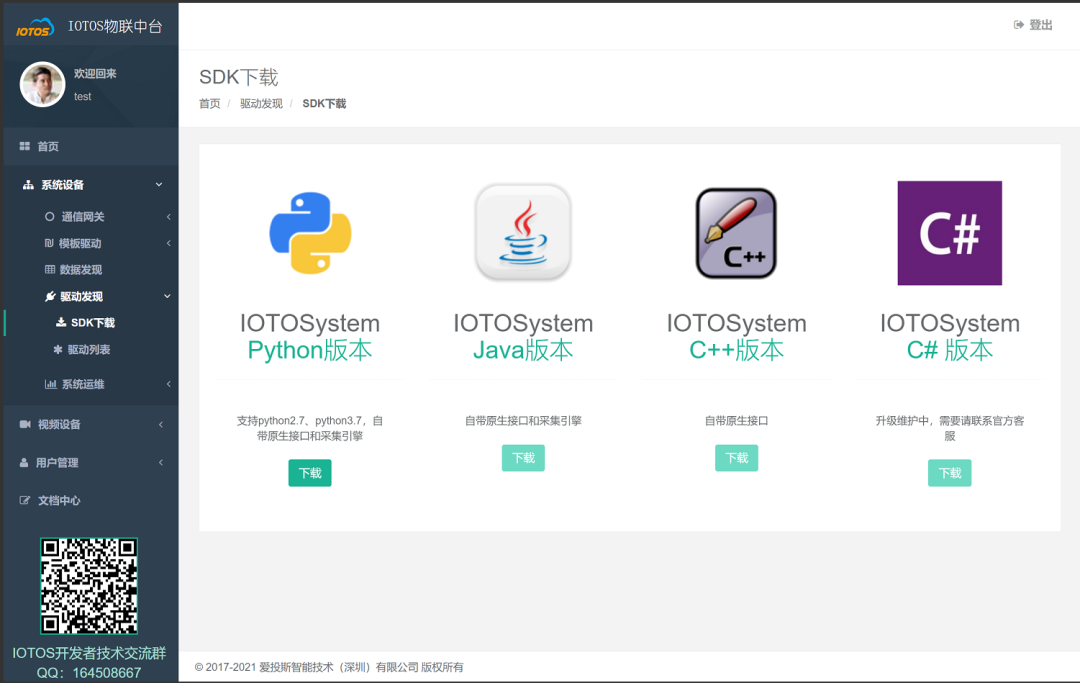Download the C# version SDK
The image size is (1080, 683).
[x=950, y=473]
